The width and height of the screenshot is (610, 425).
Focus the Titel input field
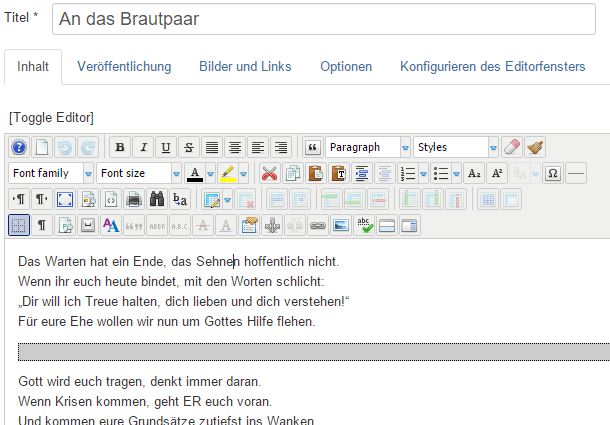tap(324, 19)
